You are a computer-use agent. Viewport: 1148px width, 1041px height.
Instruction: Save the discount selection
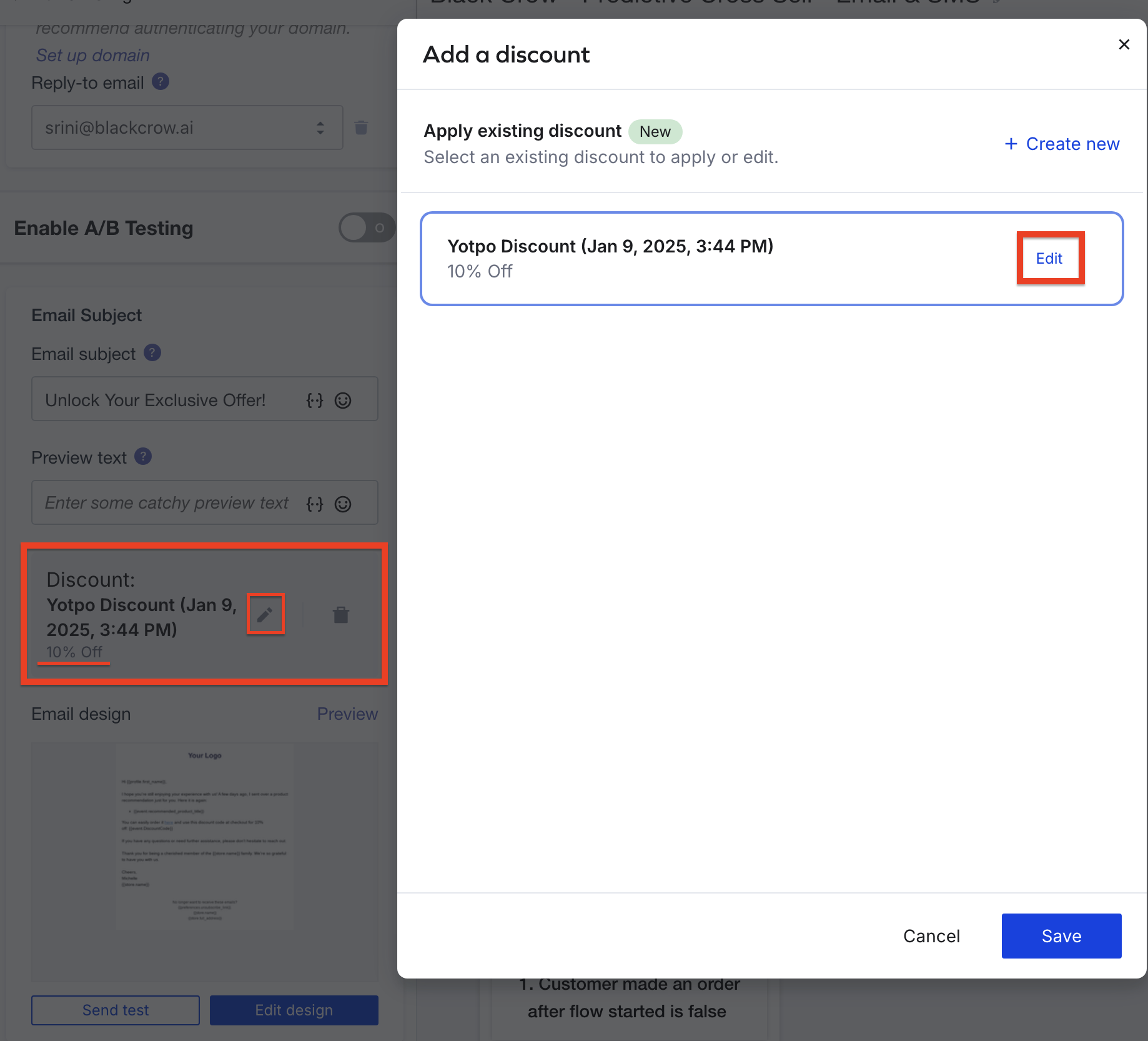1061,936
